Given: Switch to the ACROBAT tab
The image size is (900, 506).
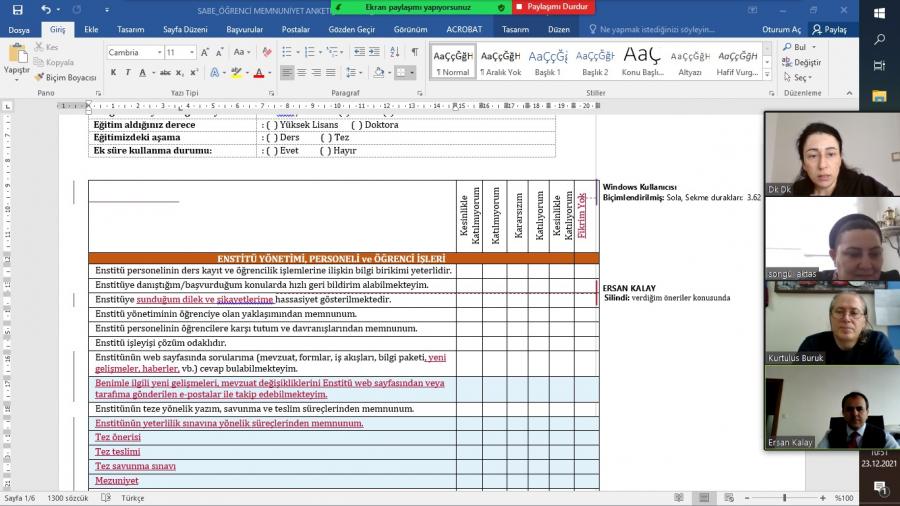Looking at the screenshot, I should click(464, 29).
